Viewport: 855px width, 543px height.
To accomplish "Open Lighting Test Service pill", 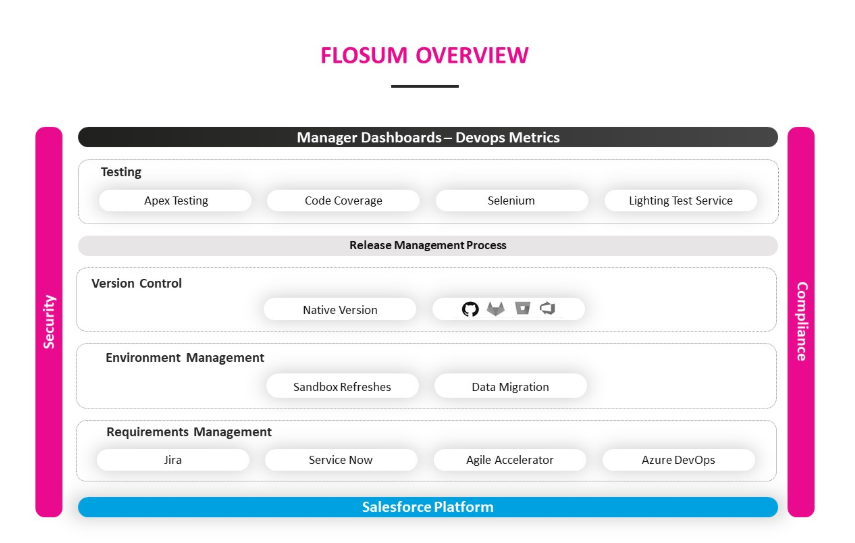I will coord(680,201).
